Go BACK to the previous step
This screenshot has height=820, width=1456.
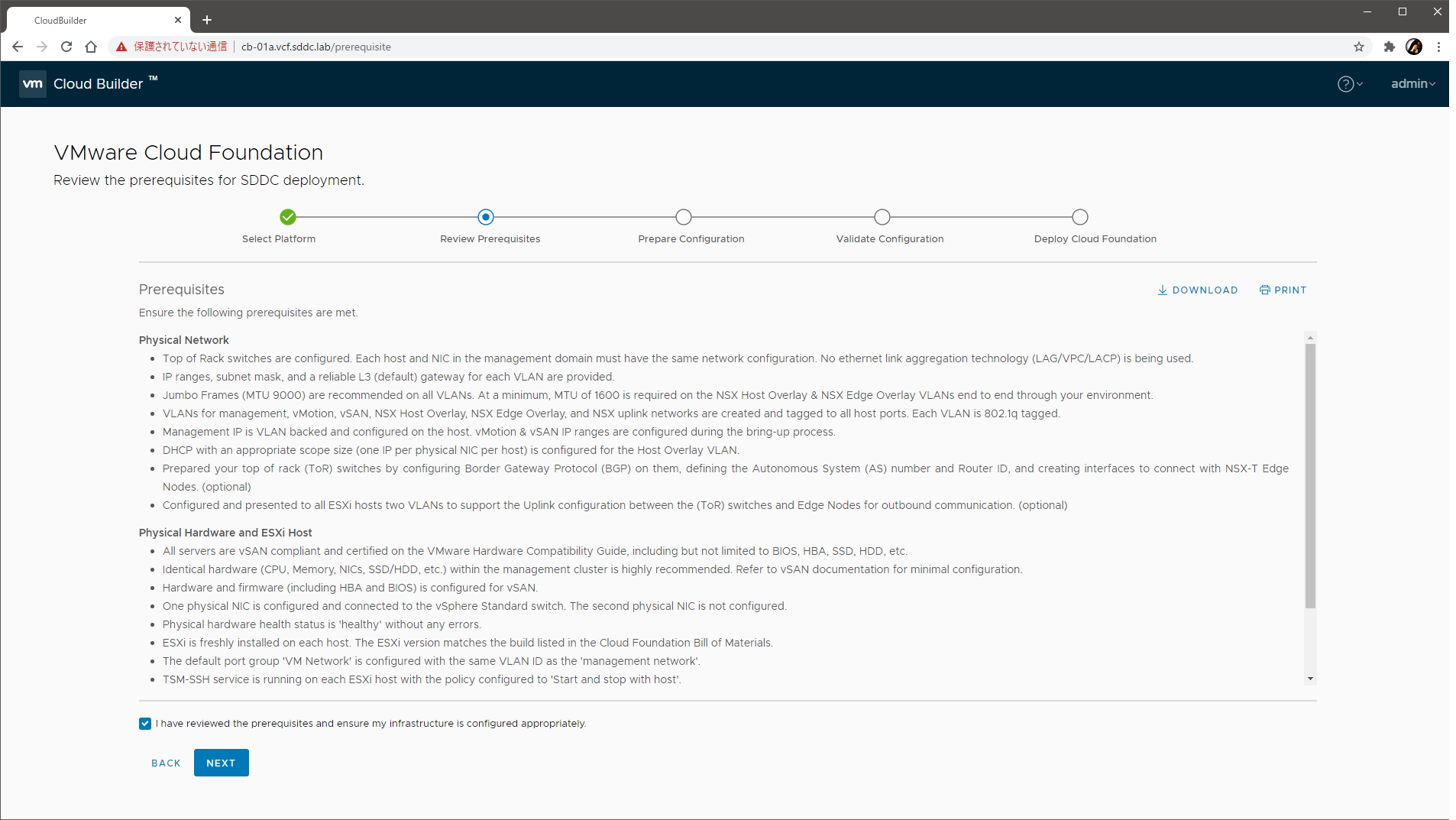point(166,763)
